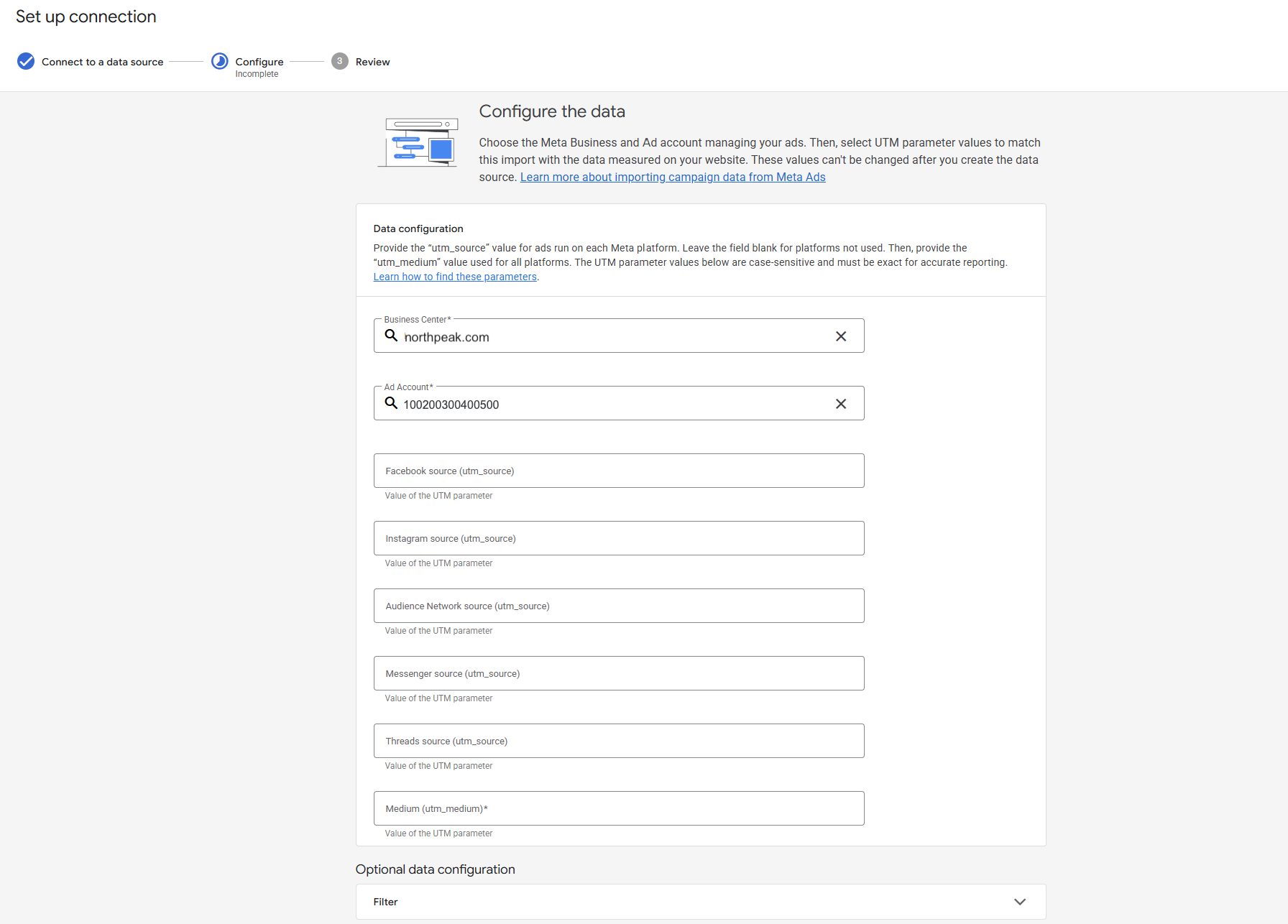Focus the Facebook source utm_source field
1288x924 pixels.
click(619, 471)
